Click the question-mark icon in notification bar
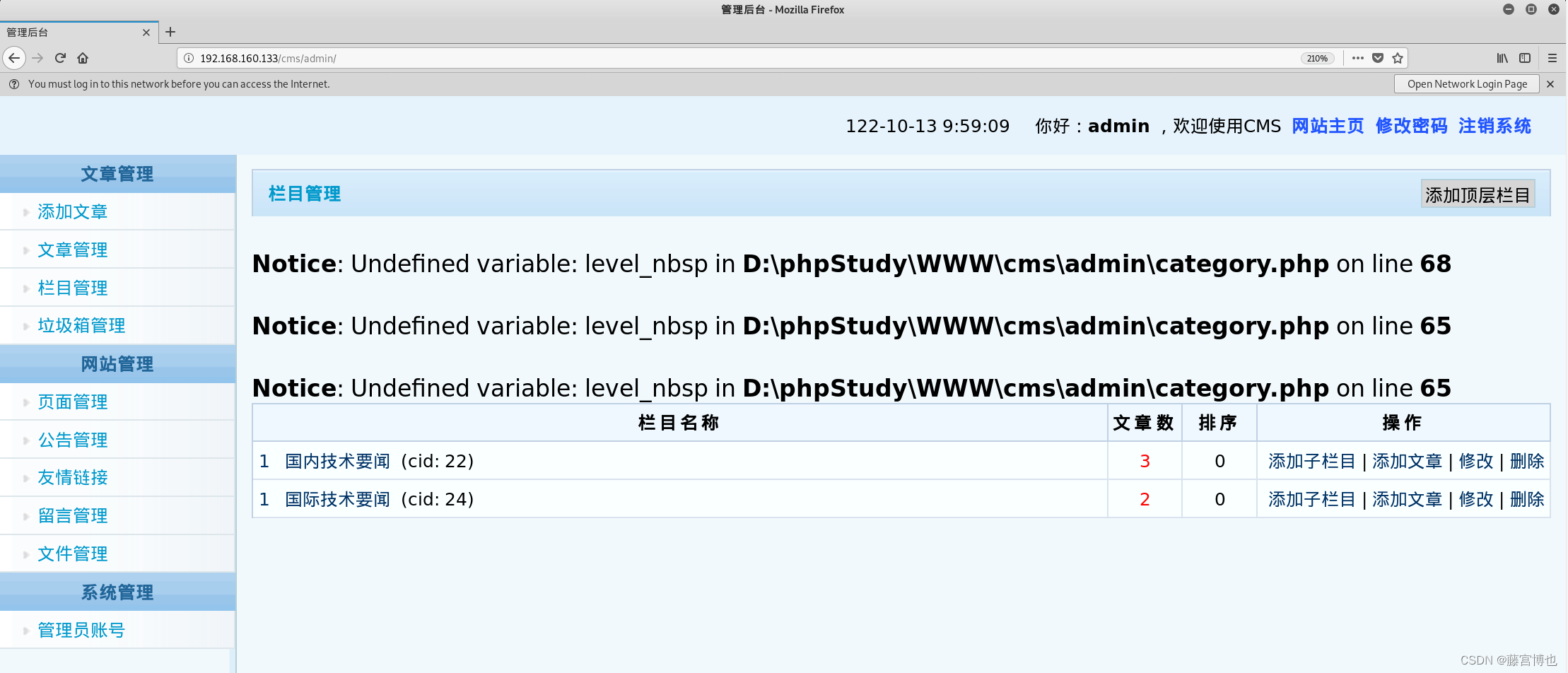This screenshot has width=1568, height=673. click(x=13, y=84)
